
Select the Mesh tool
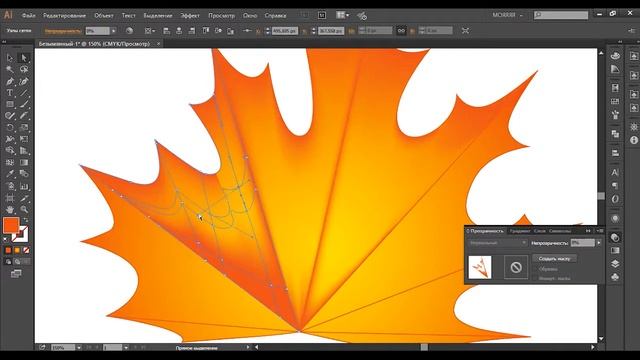(x=10, y=162)
